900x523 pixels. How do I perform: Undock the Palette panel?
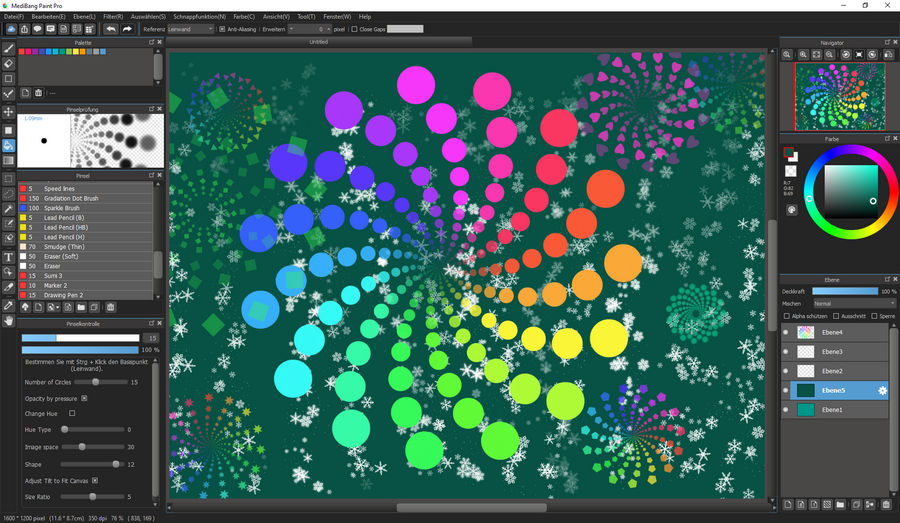pyautogui.click(x=152, y=42)
